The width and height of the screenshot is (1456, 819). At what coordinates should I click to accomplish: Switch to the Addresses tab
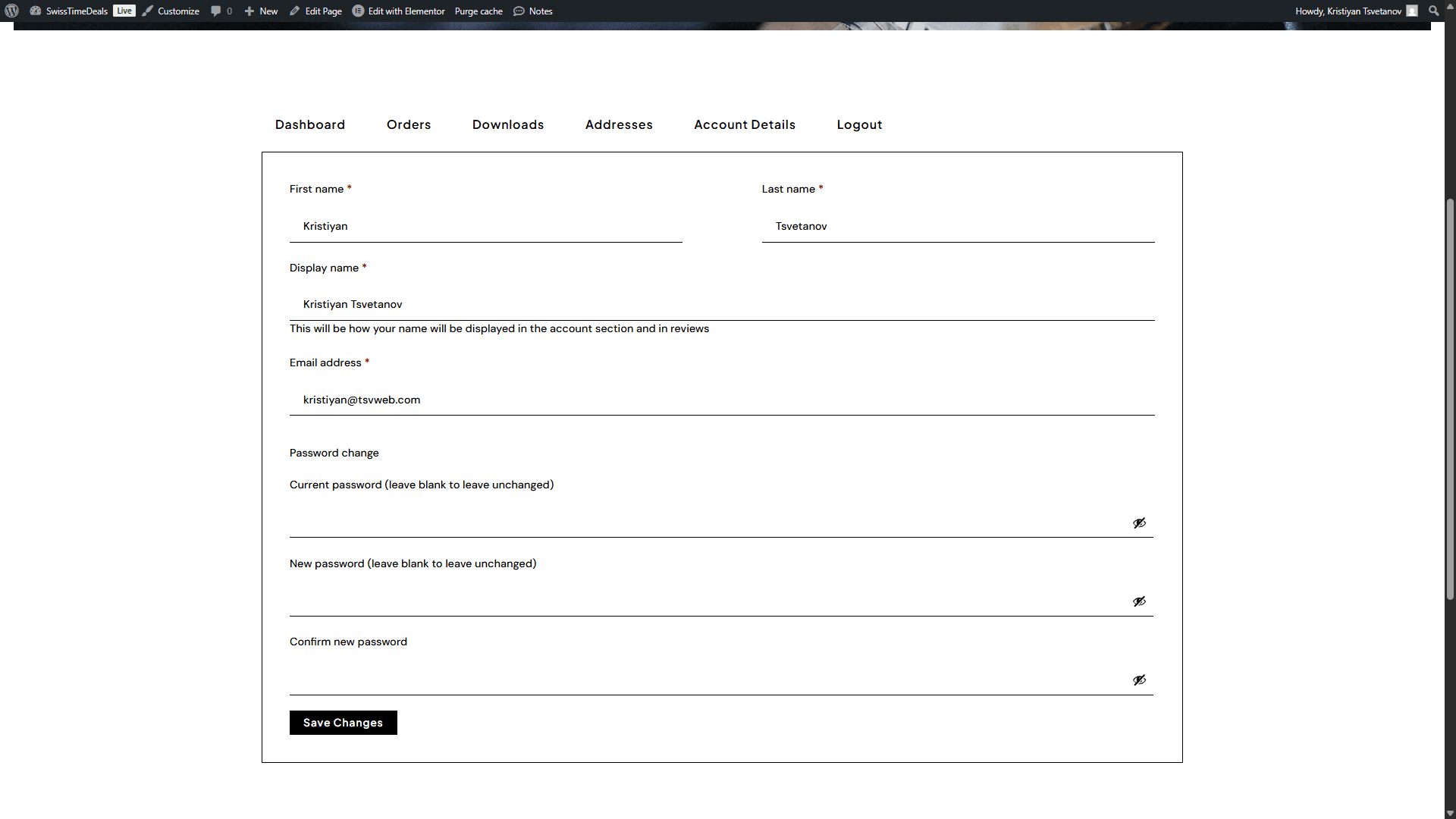pos(618,124)
